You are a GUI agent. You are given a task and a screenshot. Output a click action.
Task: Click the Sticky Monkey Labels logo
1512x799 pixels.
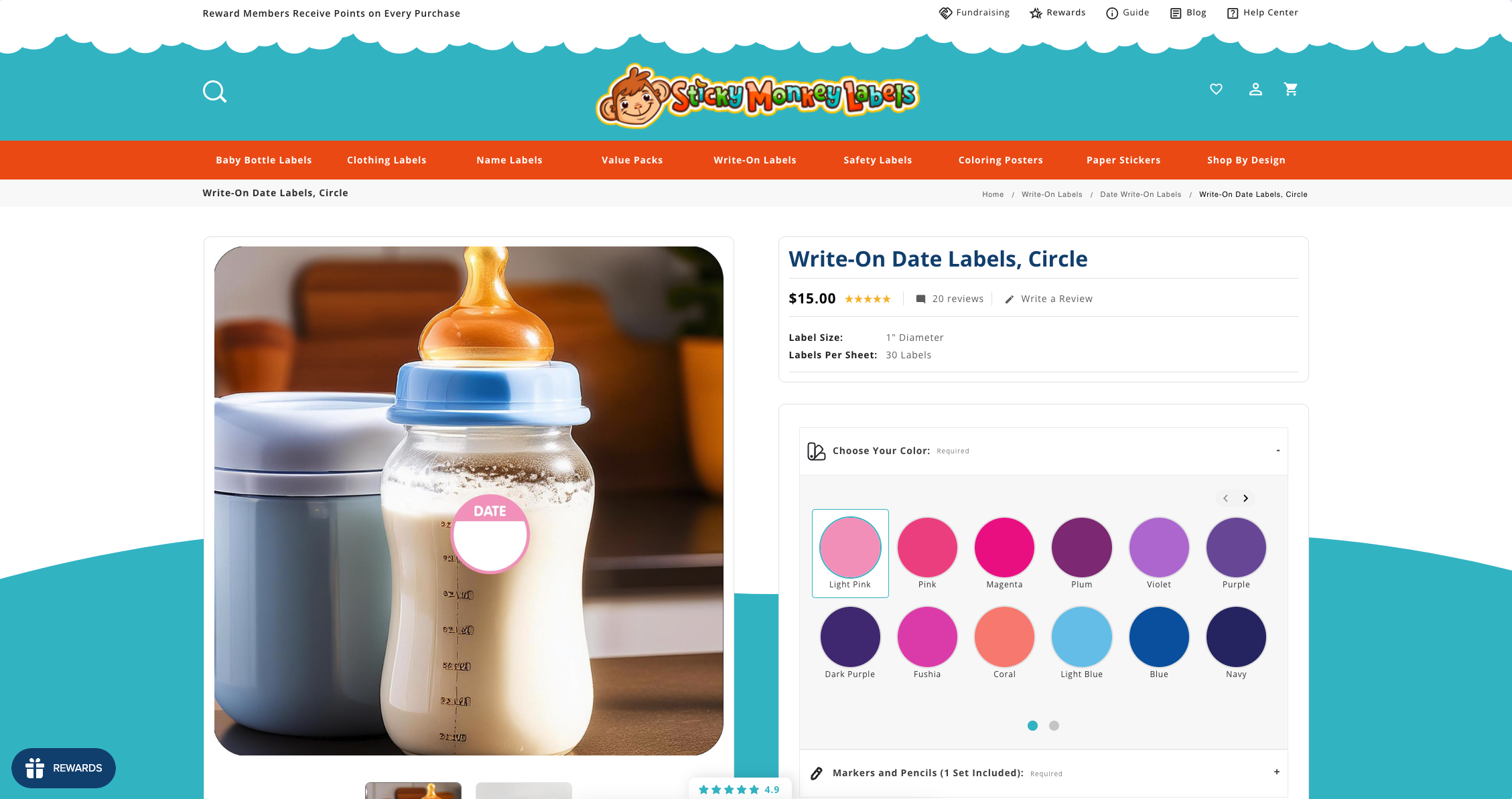(757, 96)
